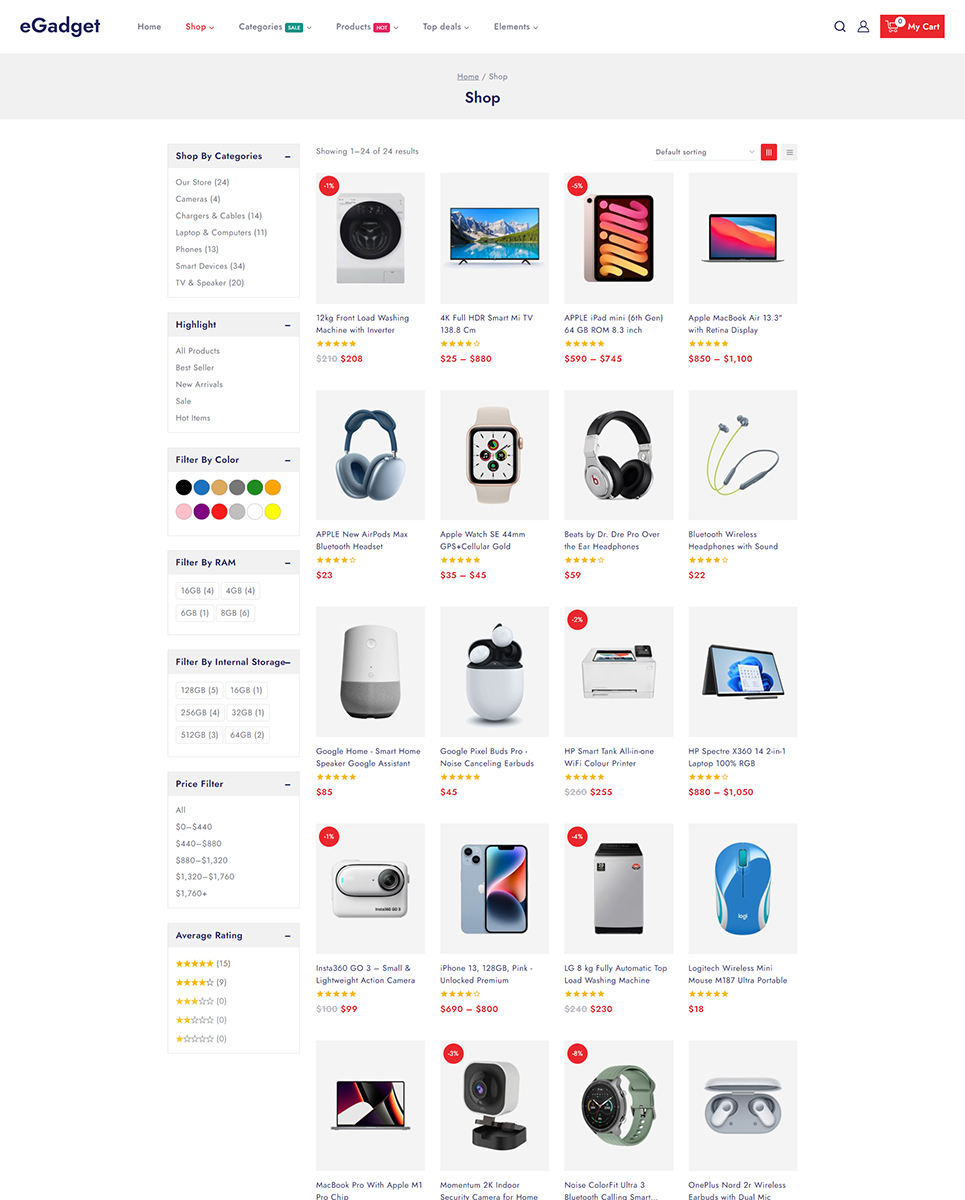
Task: Open the Apple MacBook Air product thumbnail
Action: coord(743,238)
